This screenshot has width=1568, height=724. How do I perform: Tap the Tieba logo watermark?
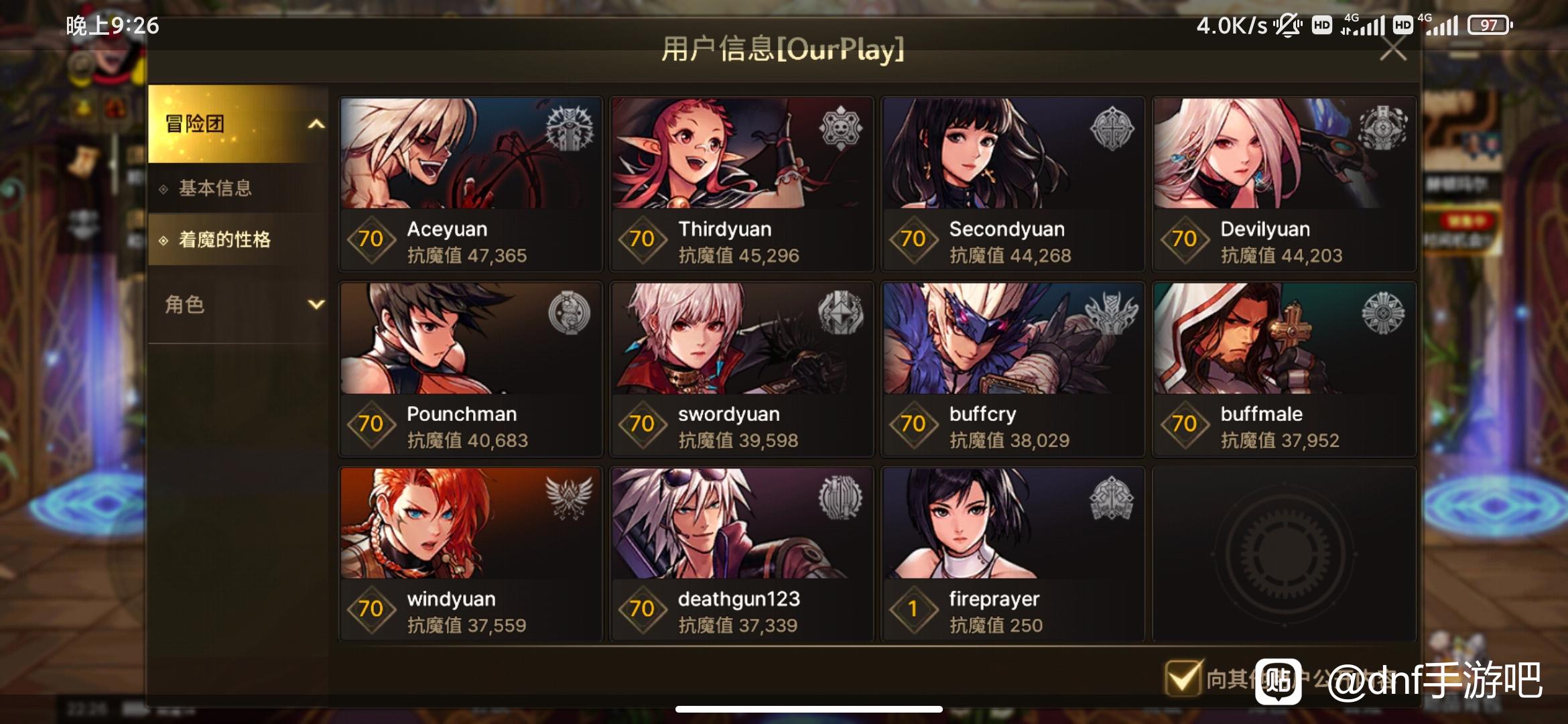pos(1278,682)
